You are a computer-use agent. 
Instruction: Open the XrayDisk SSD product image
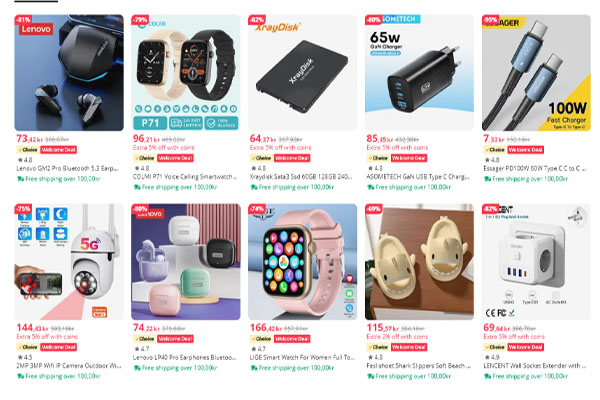tap(303, 73)
